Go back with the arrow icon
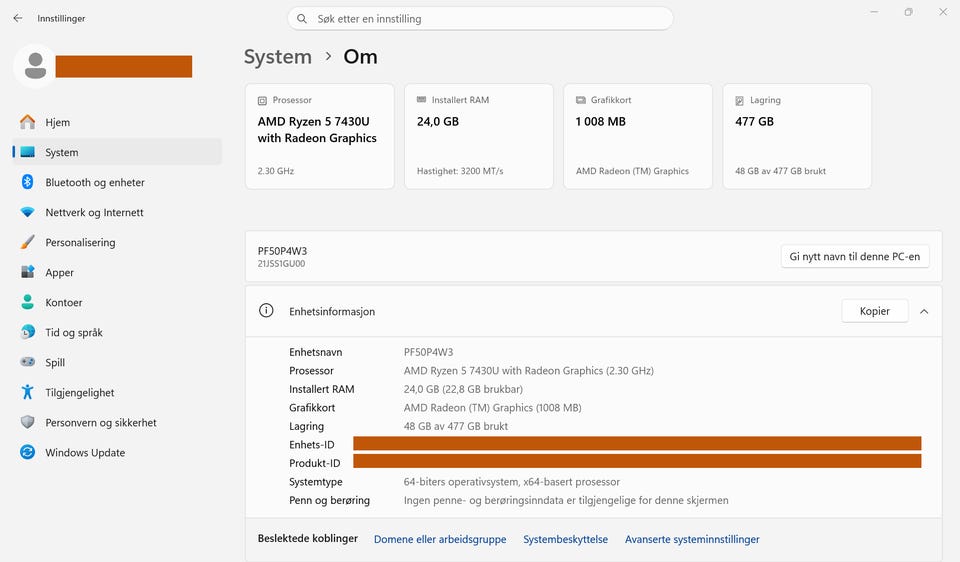Screen dimensions: 960x562 click(x=18, y=18)
